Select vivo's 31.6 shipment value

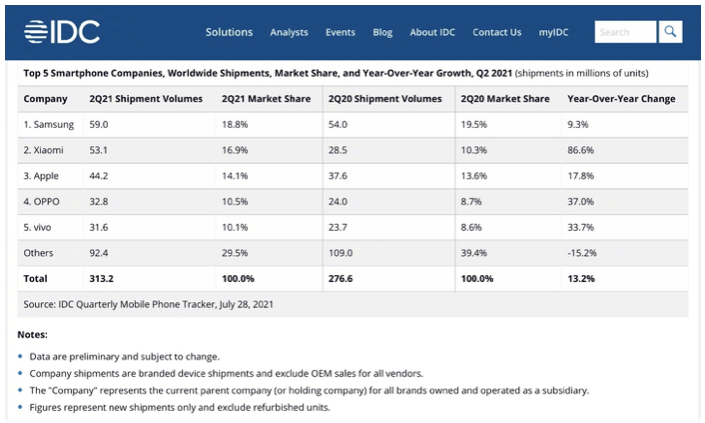[x=98, y=227]
